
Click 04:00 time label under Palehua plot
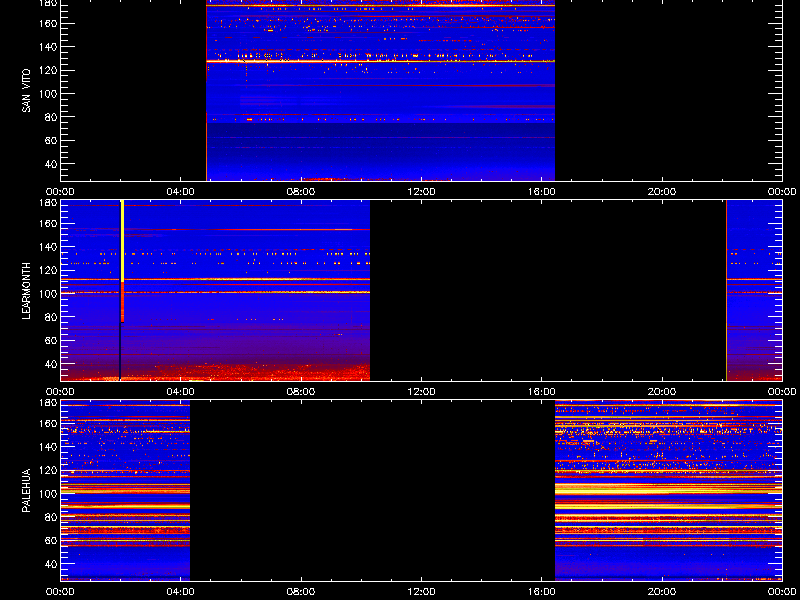coord(181,592)
